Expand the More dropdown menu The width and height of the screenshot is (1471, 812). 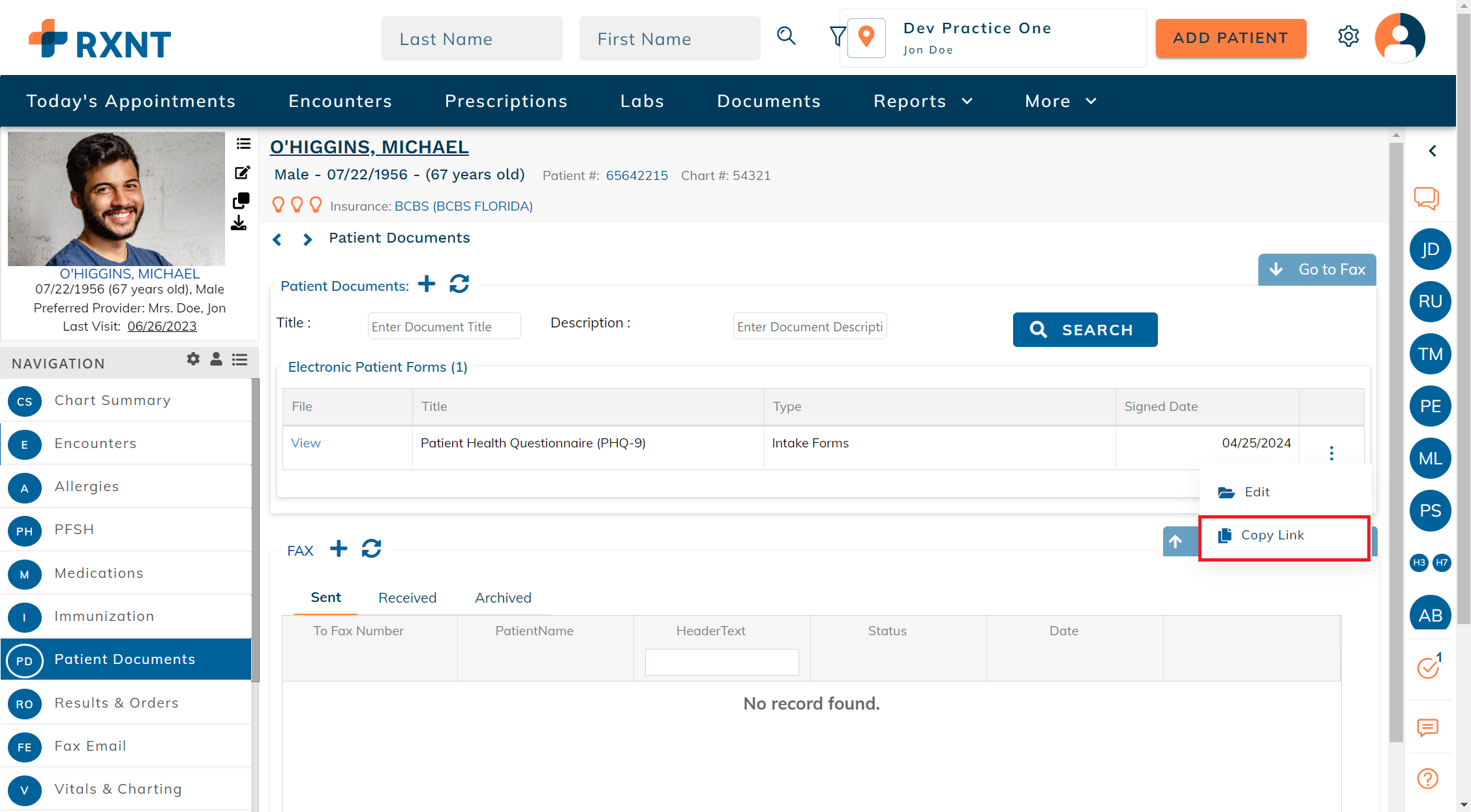(x=1061, y=101)
